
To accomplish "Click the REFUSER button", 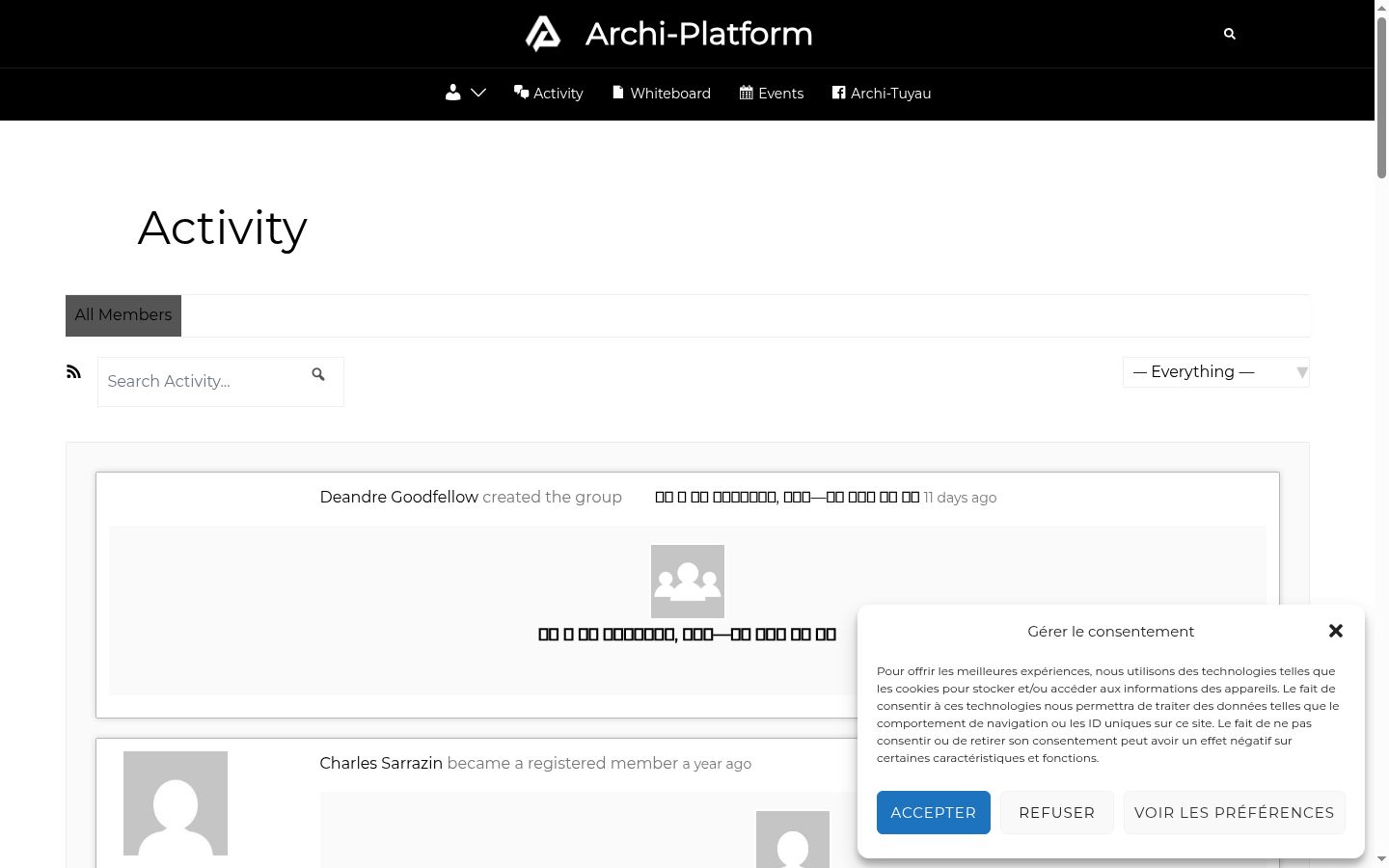I will click(x=1057, y=813).
